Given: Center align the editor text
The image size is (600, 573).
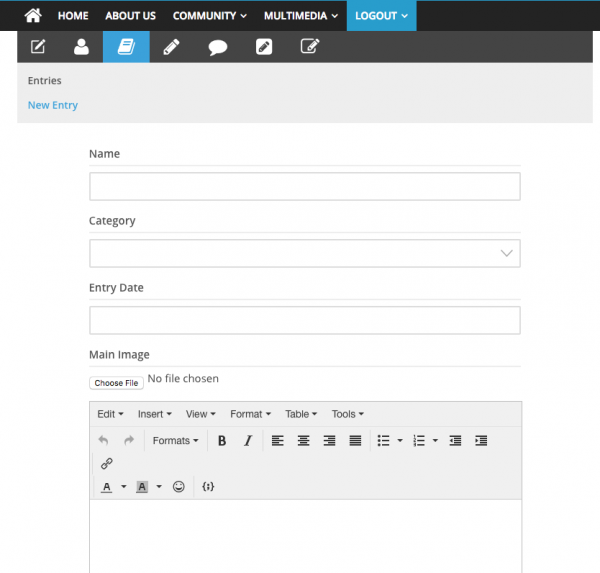Looking at the screenshot, I should coord(303,441).
